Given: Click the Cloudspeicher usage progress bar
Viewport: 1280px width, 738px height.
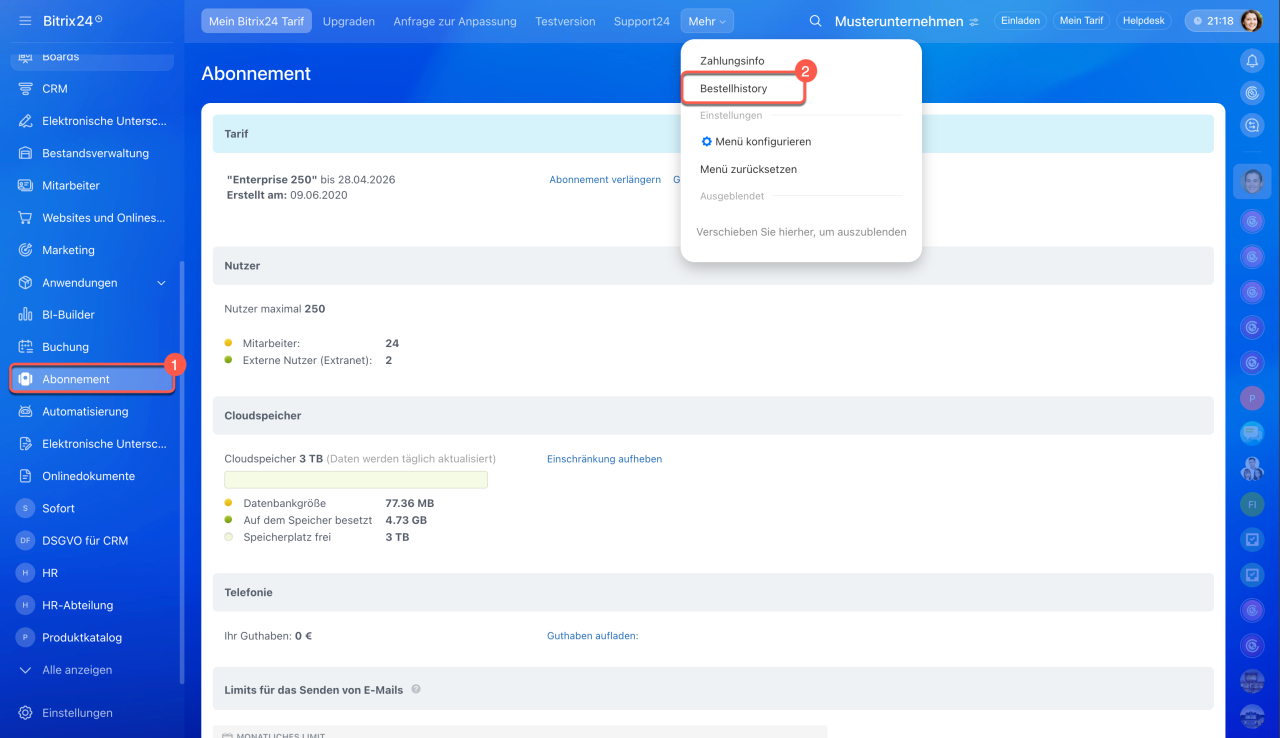Looking at the screenshot, I should [356, 480].
